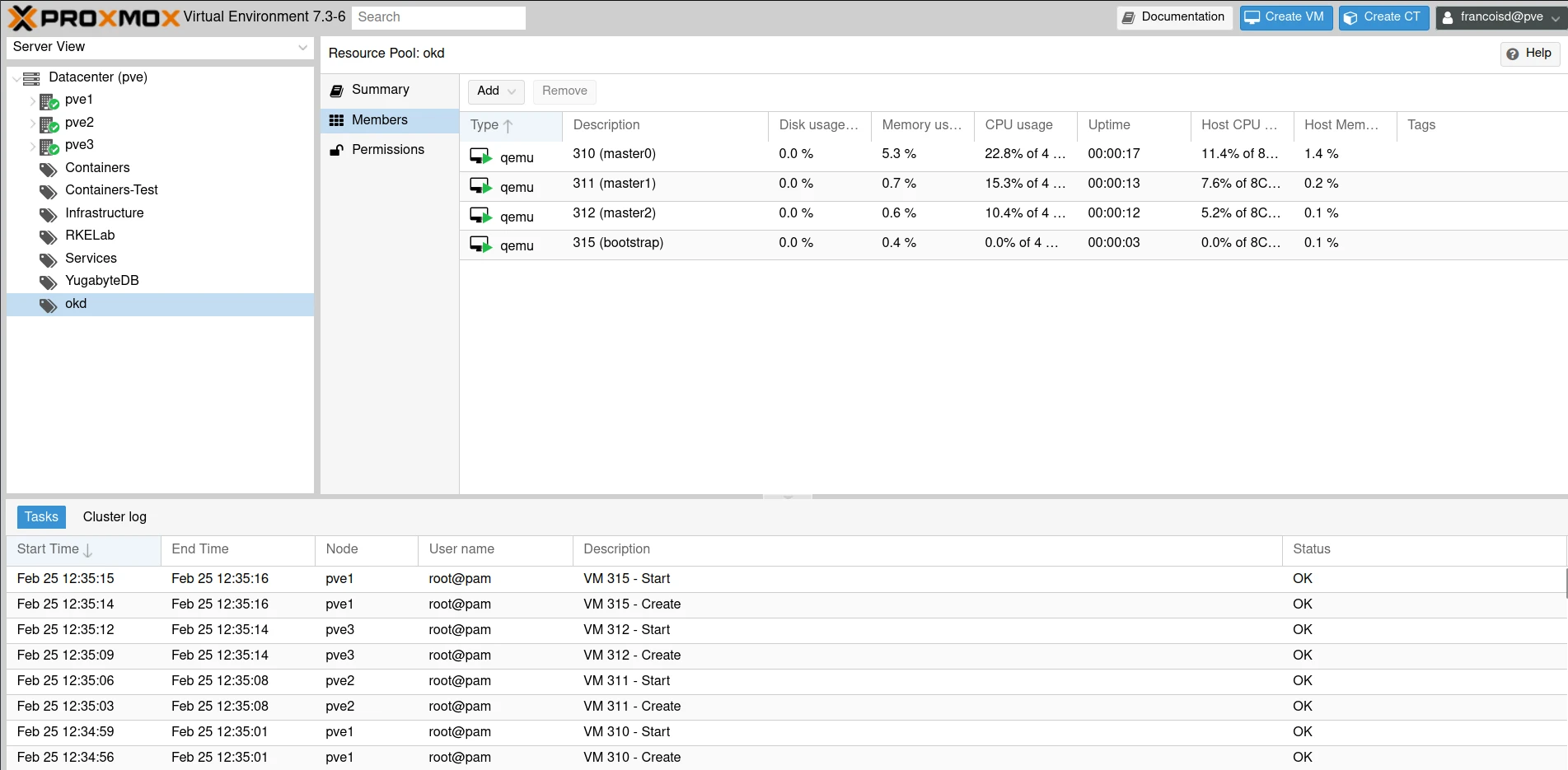The width and height of the screenshot is (1568, 770).
Task: Click the Infrastructure pool tag icon
Action: click(x=49, y=215)
